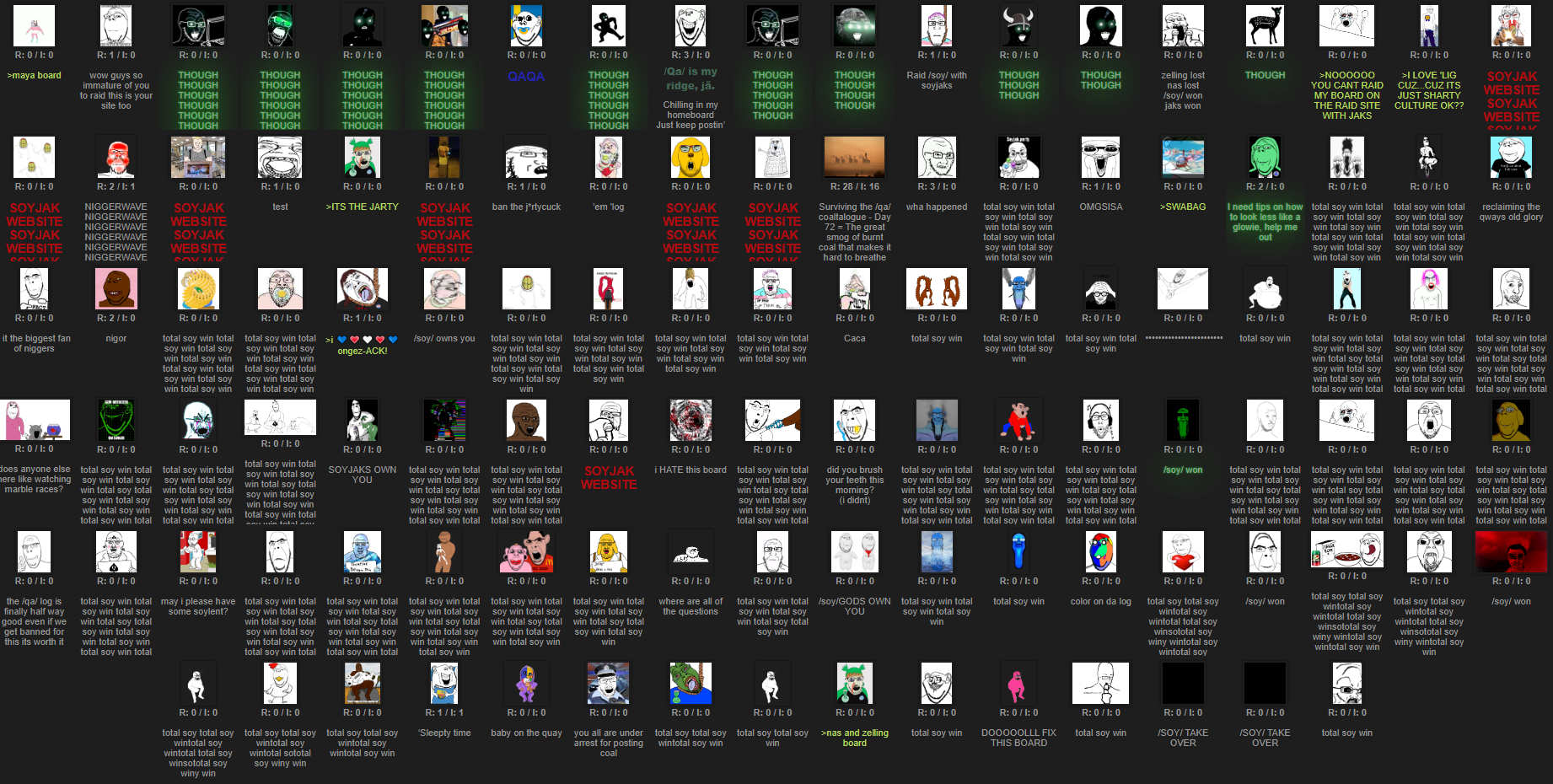This screenshot has width=1553, height=784.
Task: Open the 'Raid /soy/ with soyjaks' thumbnail
Action: (x=937, y=25)
